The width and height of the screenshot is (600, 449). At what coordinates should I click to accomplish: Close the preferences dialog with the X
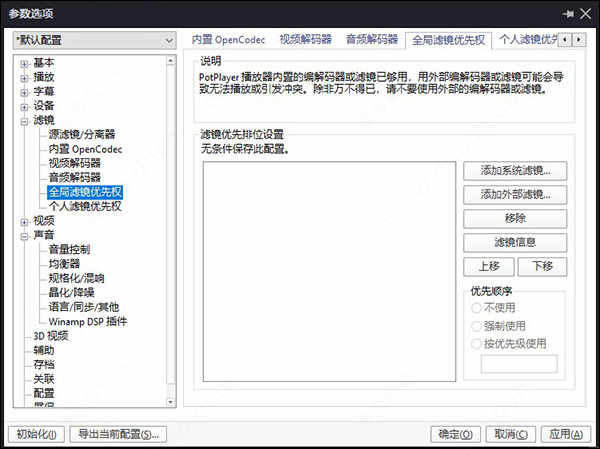tap(585, 14)
